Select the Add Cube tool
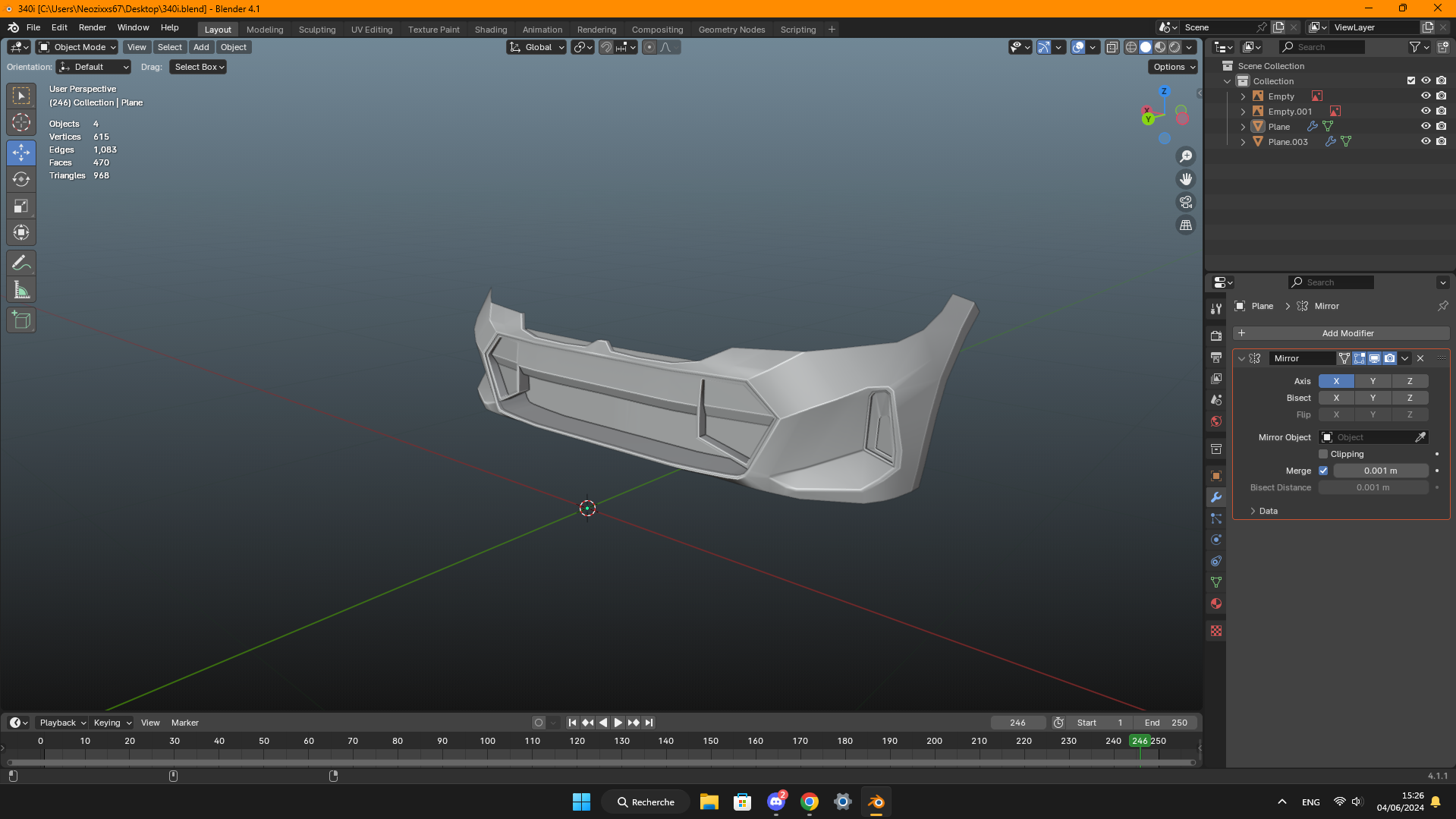Viewport: 1456px width, 819px height. (21, 320)
